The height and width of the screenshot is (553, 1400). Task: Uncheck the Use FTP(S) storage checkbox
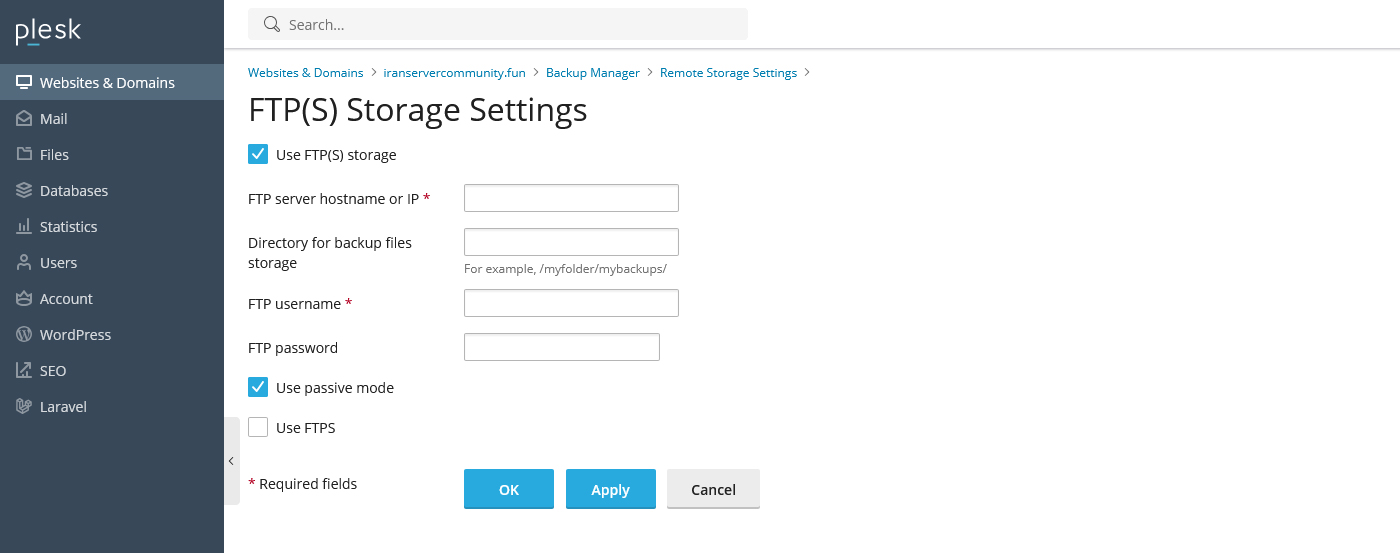[258, 154]
